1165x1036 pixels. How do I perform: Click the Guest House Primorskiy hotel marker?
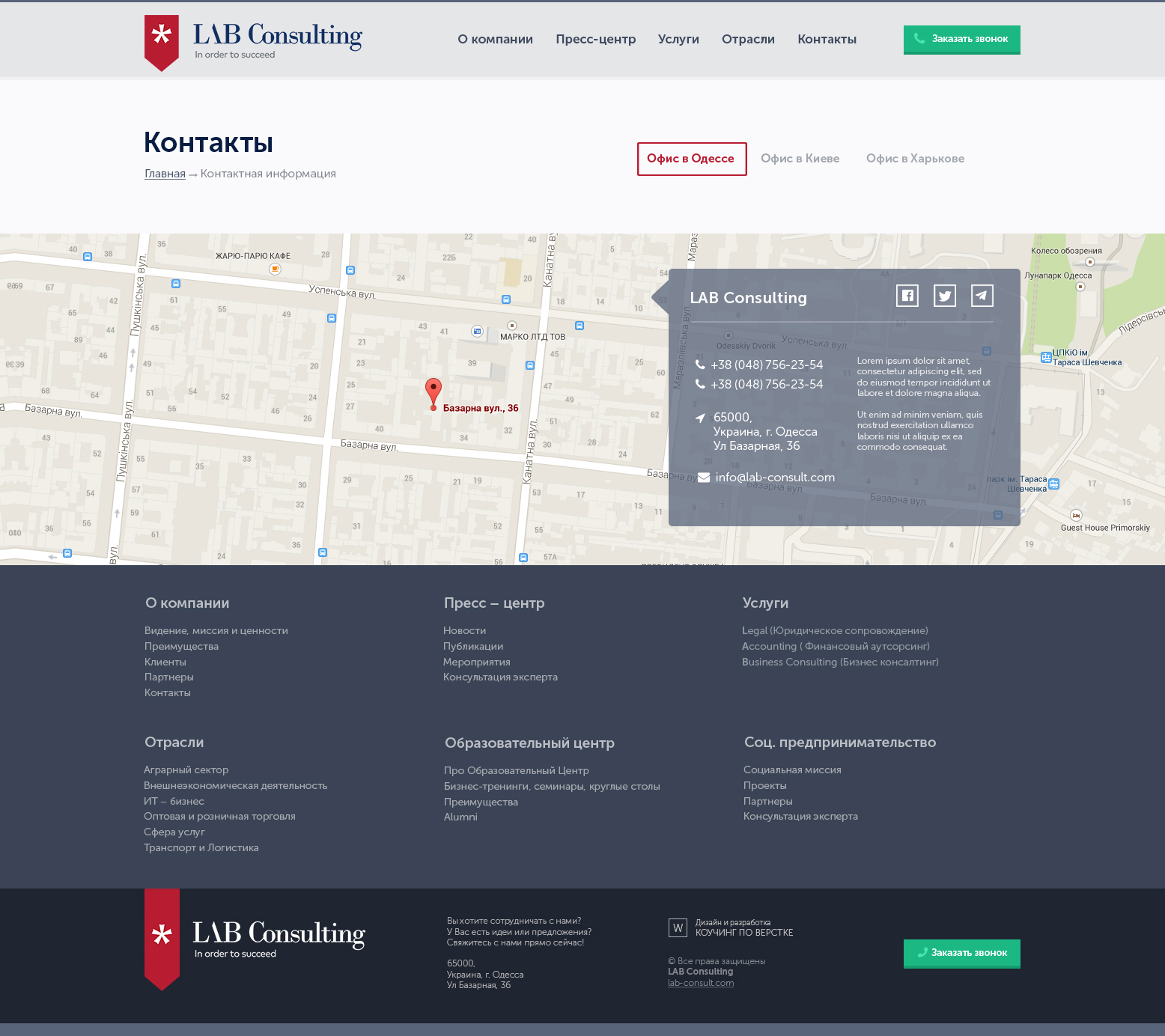(1076, 515)
